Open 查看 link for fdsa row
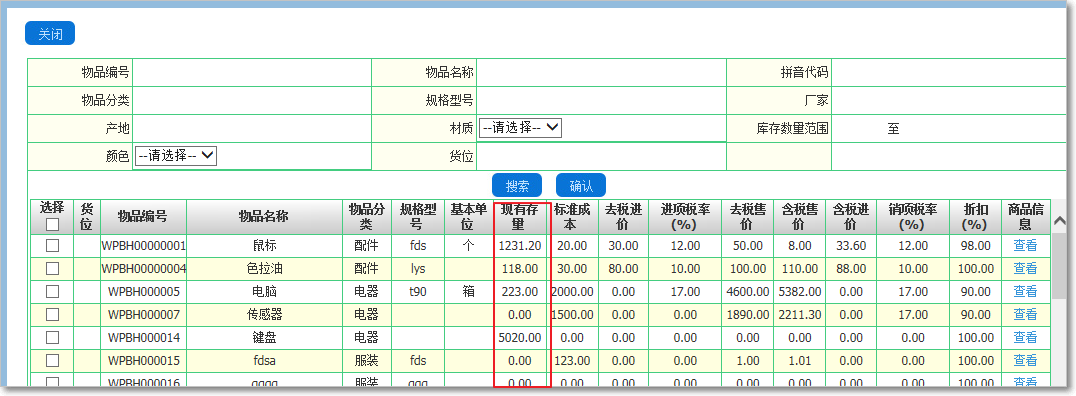This screenshot has width=1076, height=396. pos(1025,360)
